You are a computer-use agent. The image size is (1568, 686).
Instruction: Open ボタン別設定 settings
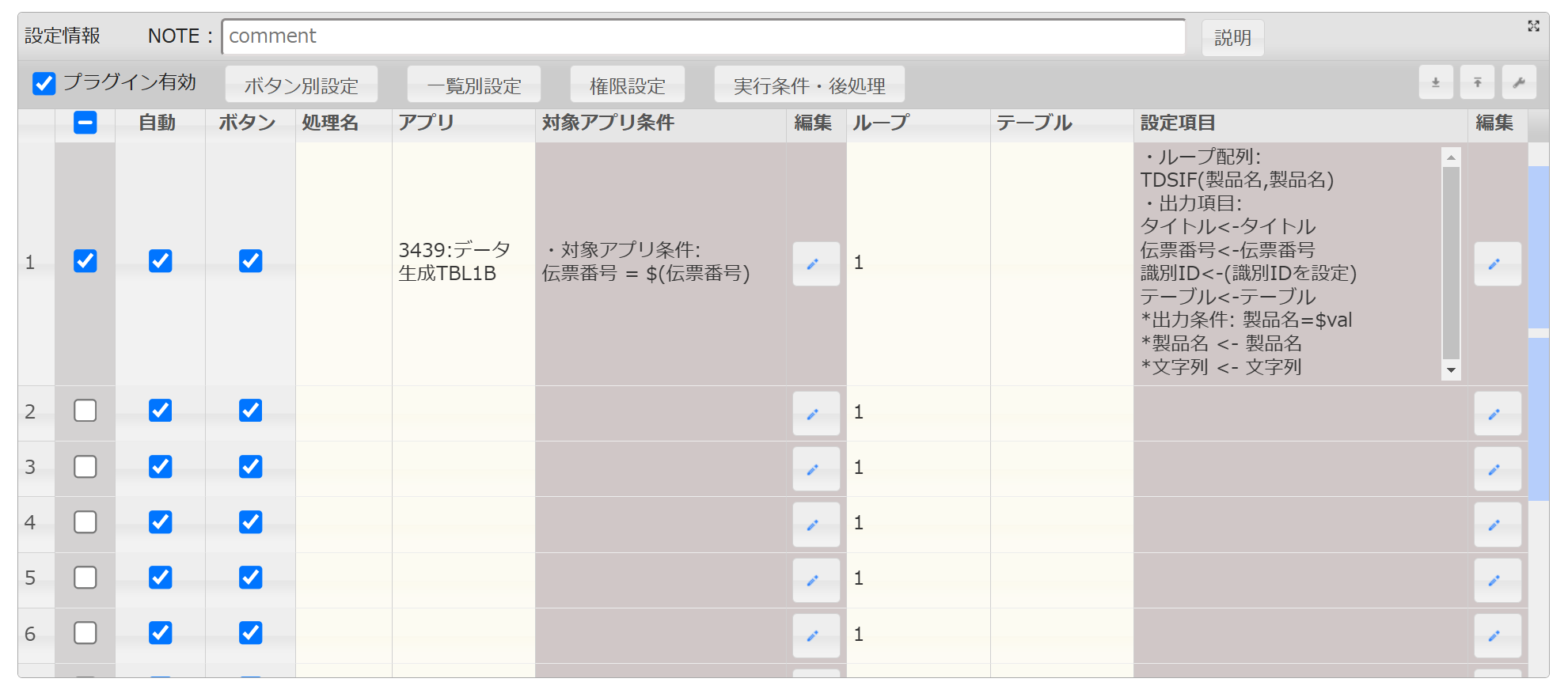pyautogui.click(x=302, y=85)
